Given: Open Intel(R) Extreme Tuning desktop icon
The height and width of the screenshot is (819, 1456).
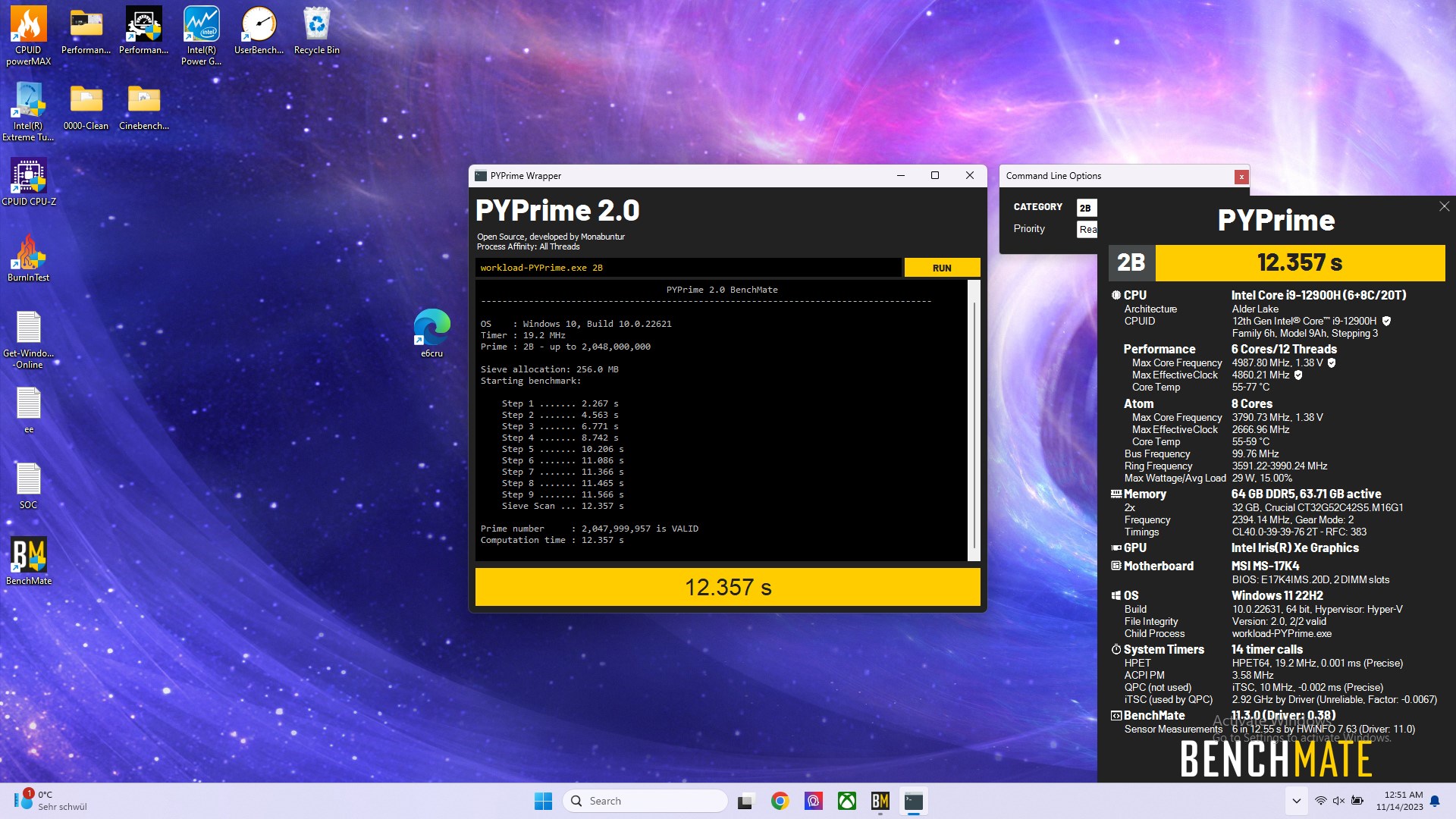Looking at the screenshot, I should coord(29,111).
